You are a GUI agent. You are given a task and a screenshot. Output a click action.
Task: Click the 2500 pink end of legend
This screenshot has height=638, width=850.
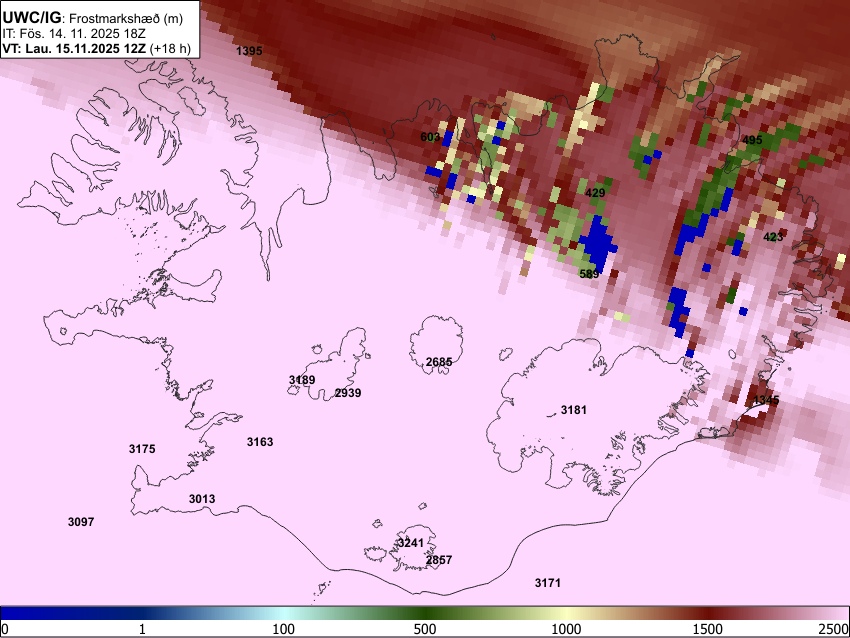(834, 629)
